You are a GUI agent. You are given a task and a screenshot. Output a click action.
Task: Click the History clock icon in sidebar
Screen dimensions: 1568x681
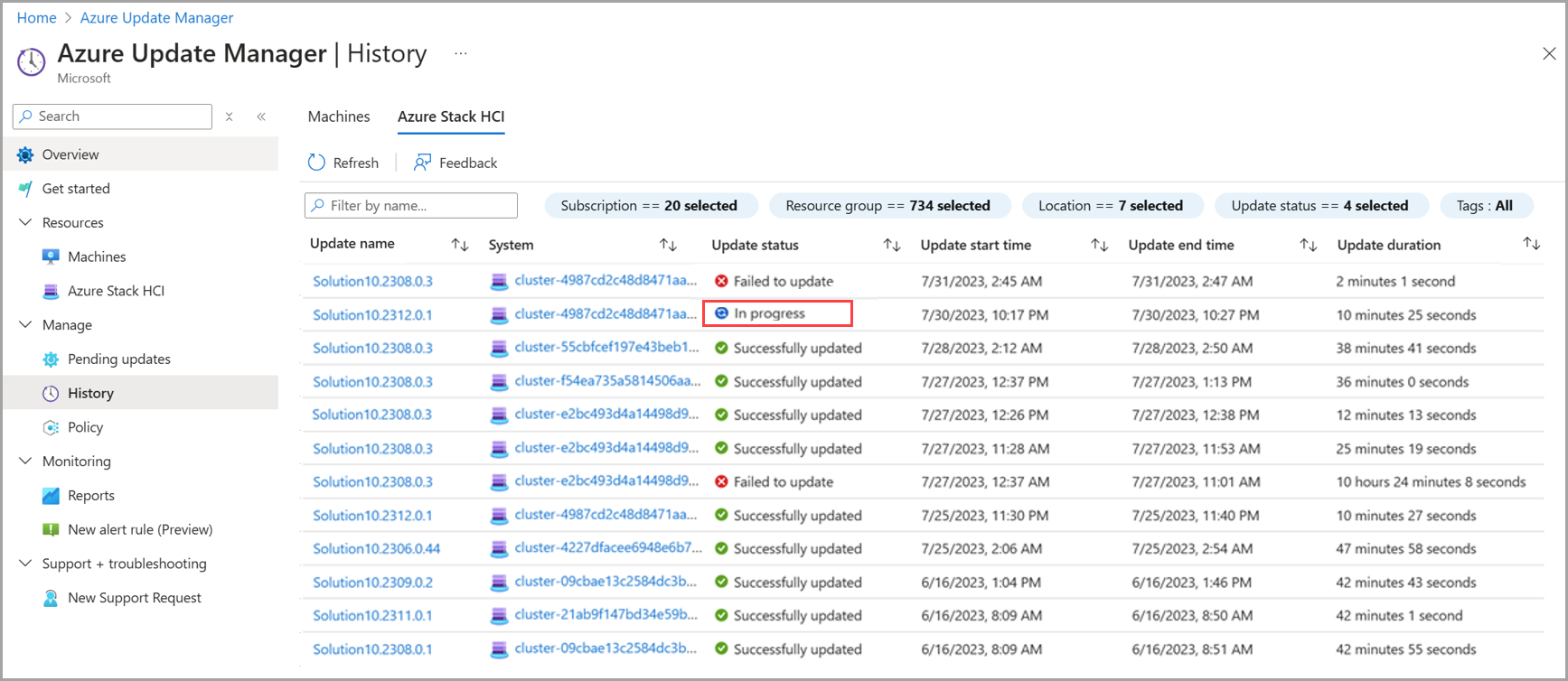point(51,394)
